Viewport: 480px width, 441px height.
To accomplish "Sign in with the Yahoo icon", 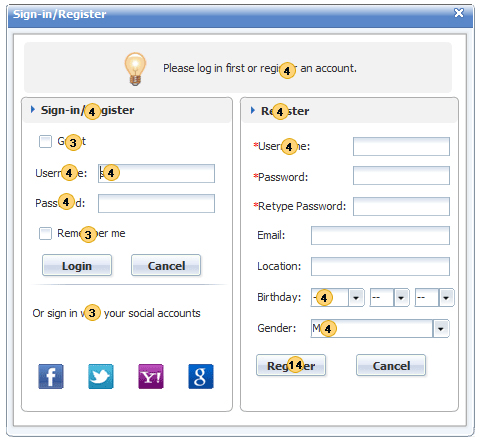I will coord(151,376).
